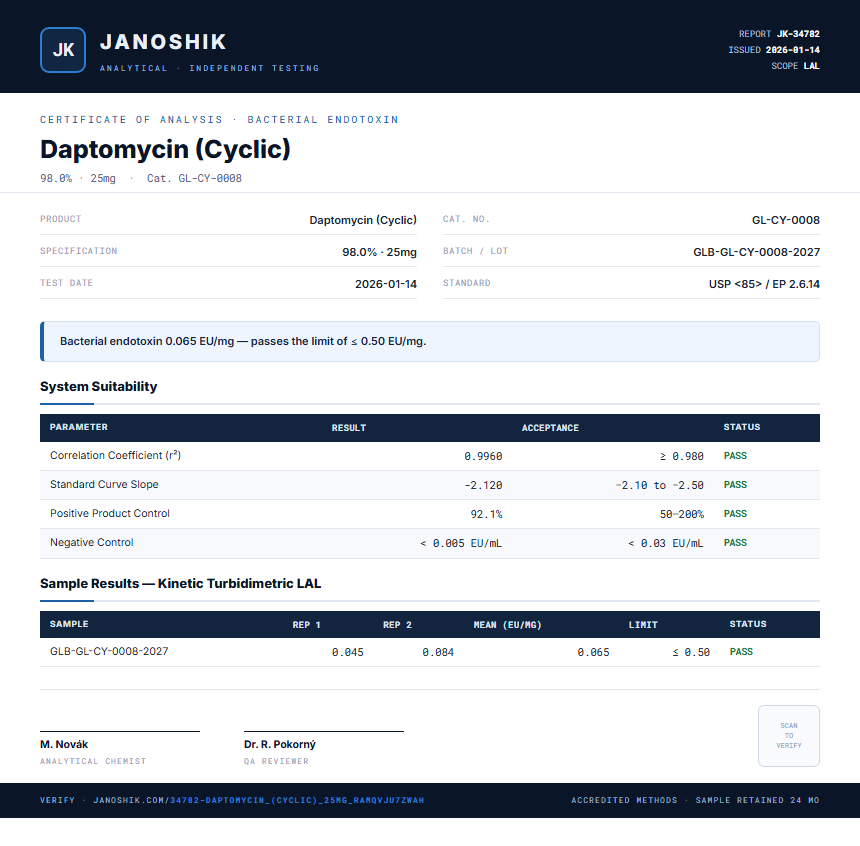Click signer name Dr. R. Pokorný

280,745
